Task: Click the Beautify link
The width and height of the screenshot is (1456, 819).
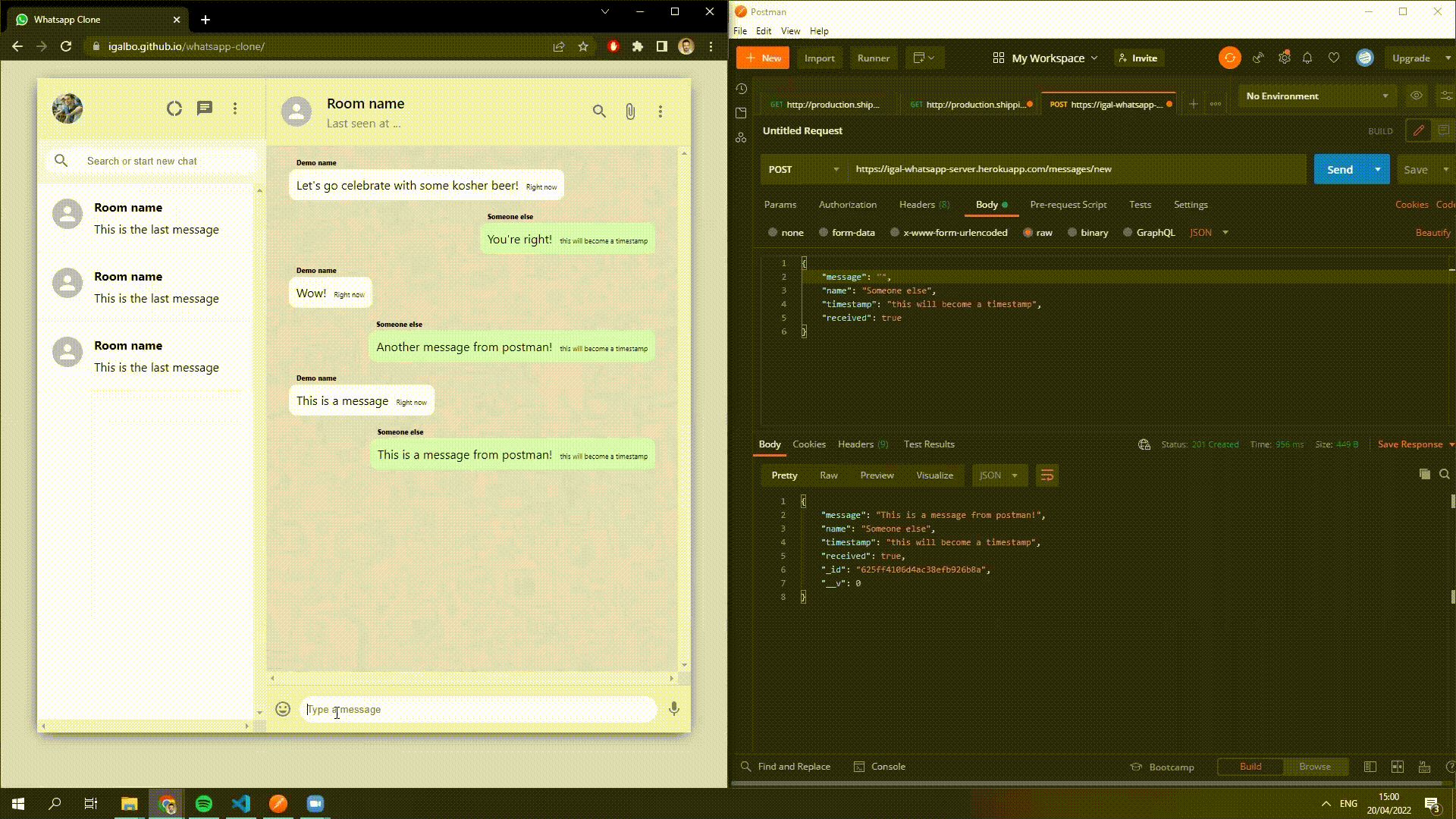Action: click(1432, 233)
